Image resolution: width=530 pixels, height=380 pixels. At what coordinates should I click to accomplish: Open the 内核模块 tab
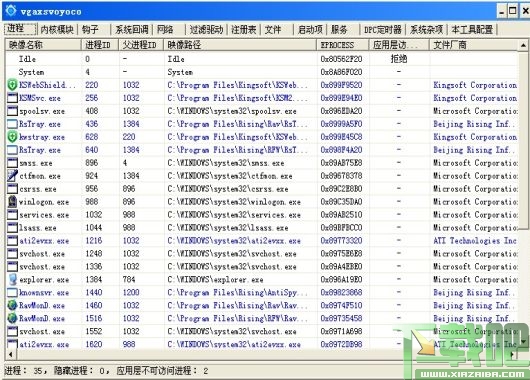click(x=56, y=30)
